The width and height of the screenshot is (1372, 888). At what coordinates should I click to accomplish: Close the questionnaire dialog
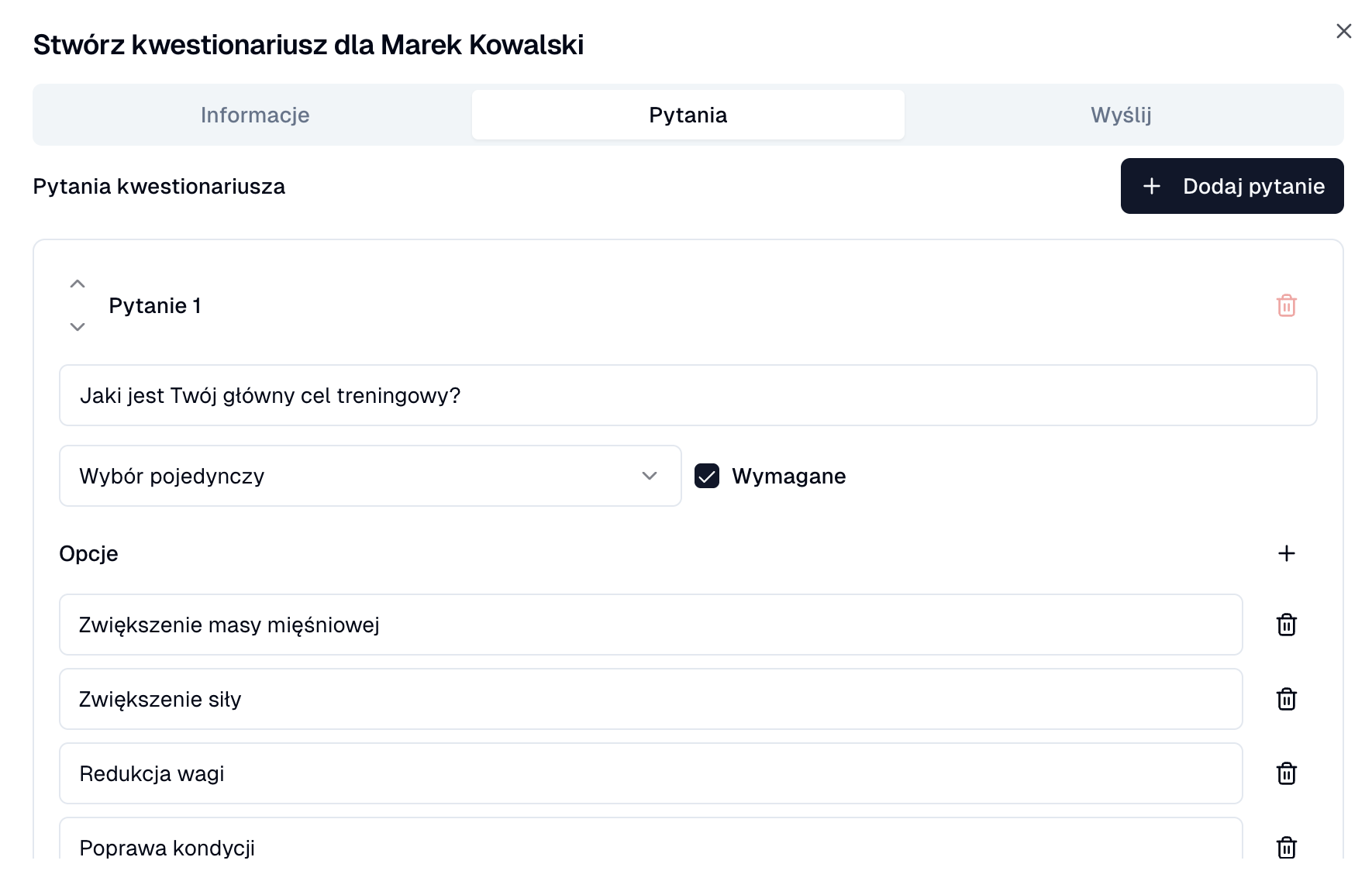coord(1343,31)
